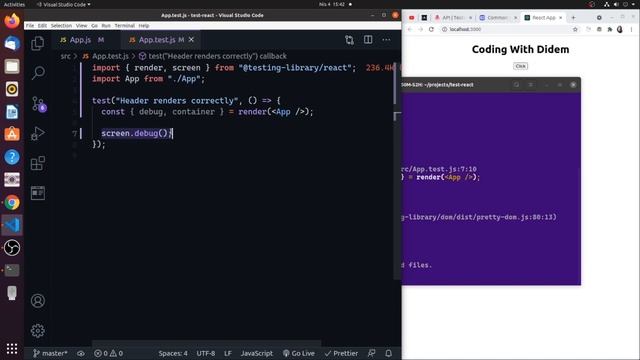Open the Run and Debug view

click(38, 133)
